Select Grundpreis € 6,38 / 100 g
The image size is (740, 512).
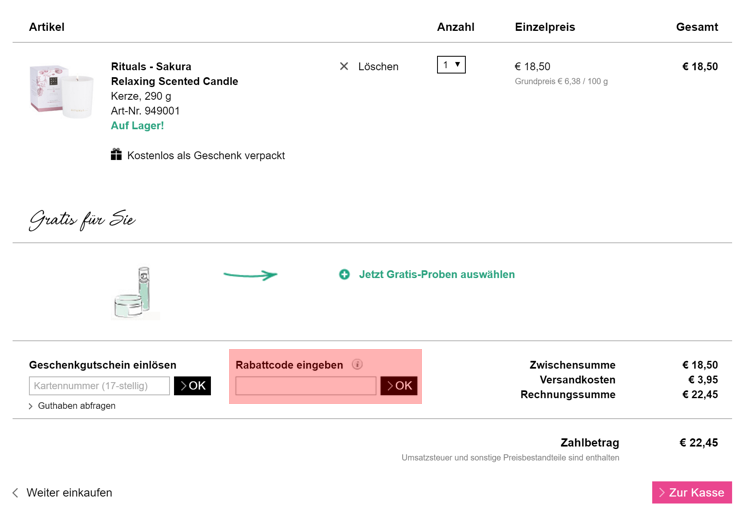pos(561,81)
